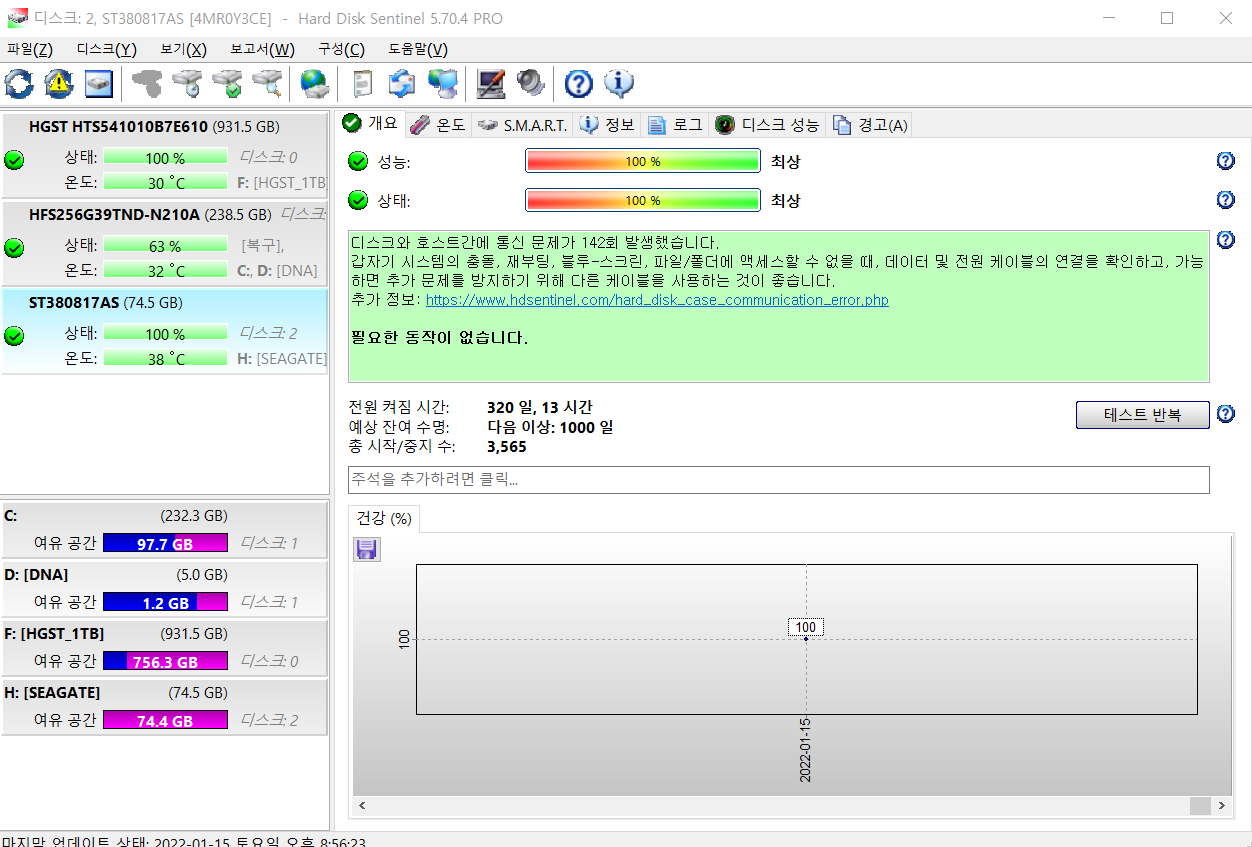The image size is (1252, 847).
Task: Click the globe with monitor network icon
Action: tap(442, 83)
